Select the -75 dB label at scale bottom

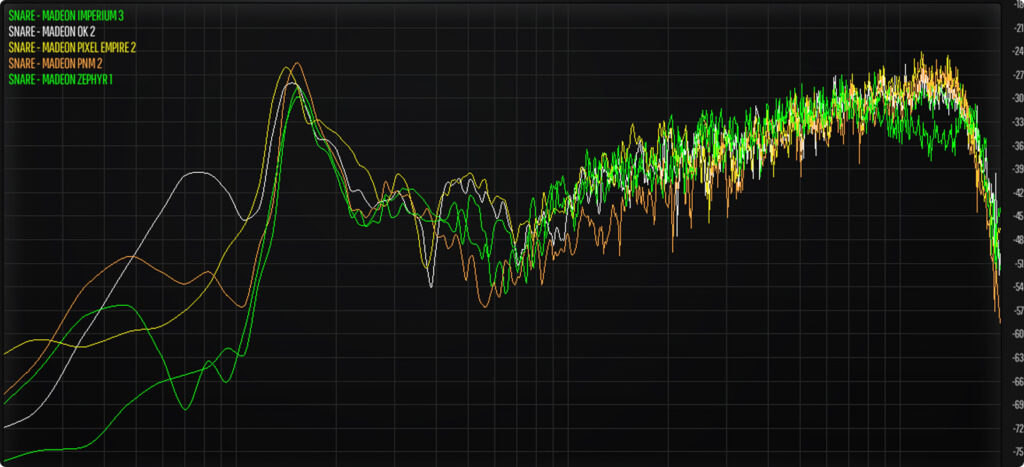[1014, 452]
